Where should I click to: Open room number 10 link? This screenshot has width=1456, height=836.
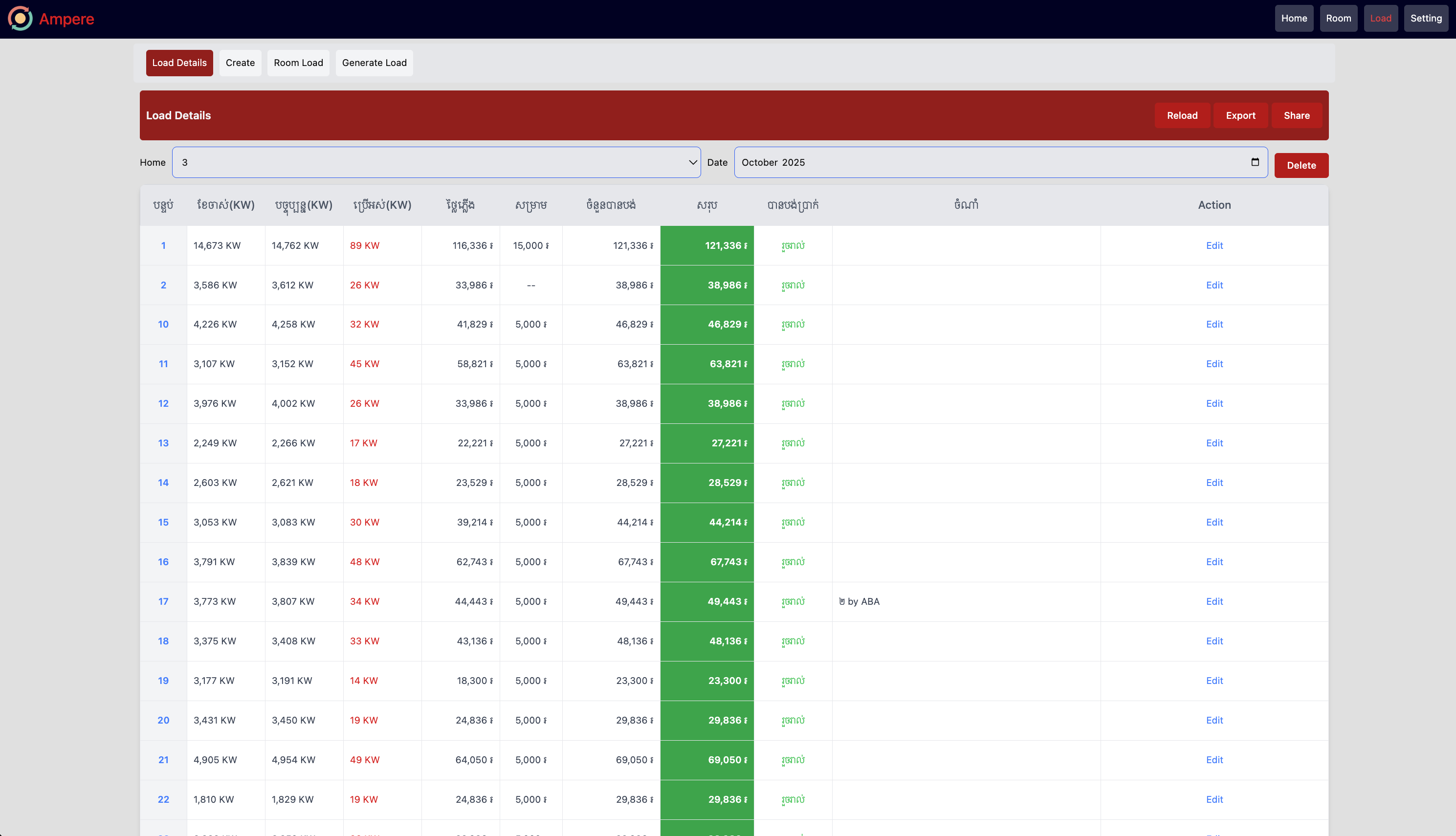(x=163, y=324)
